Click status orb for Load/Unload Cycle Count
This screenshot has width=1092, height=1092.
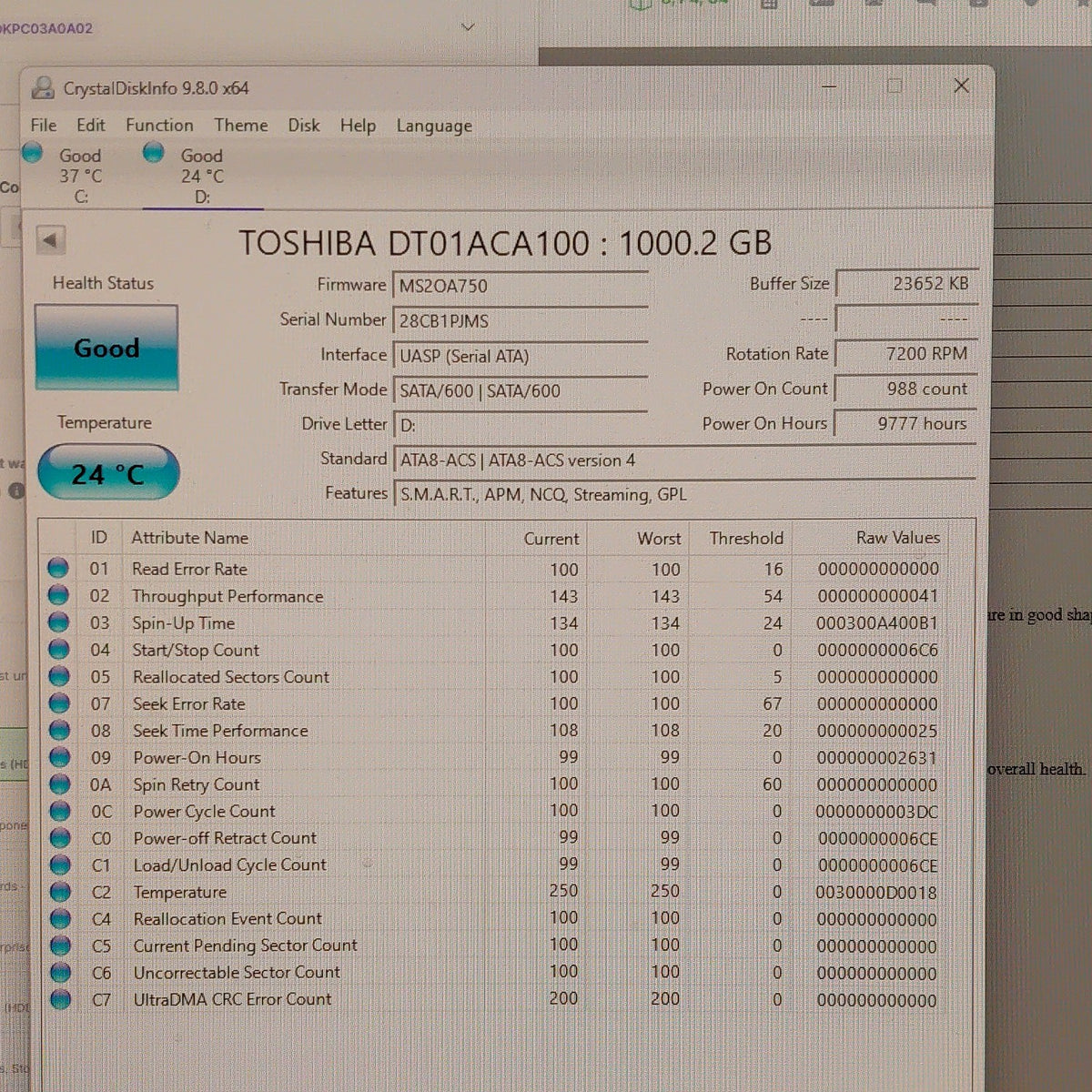click(60, 864)
